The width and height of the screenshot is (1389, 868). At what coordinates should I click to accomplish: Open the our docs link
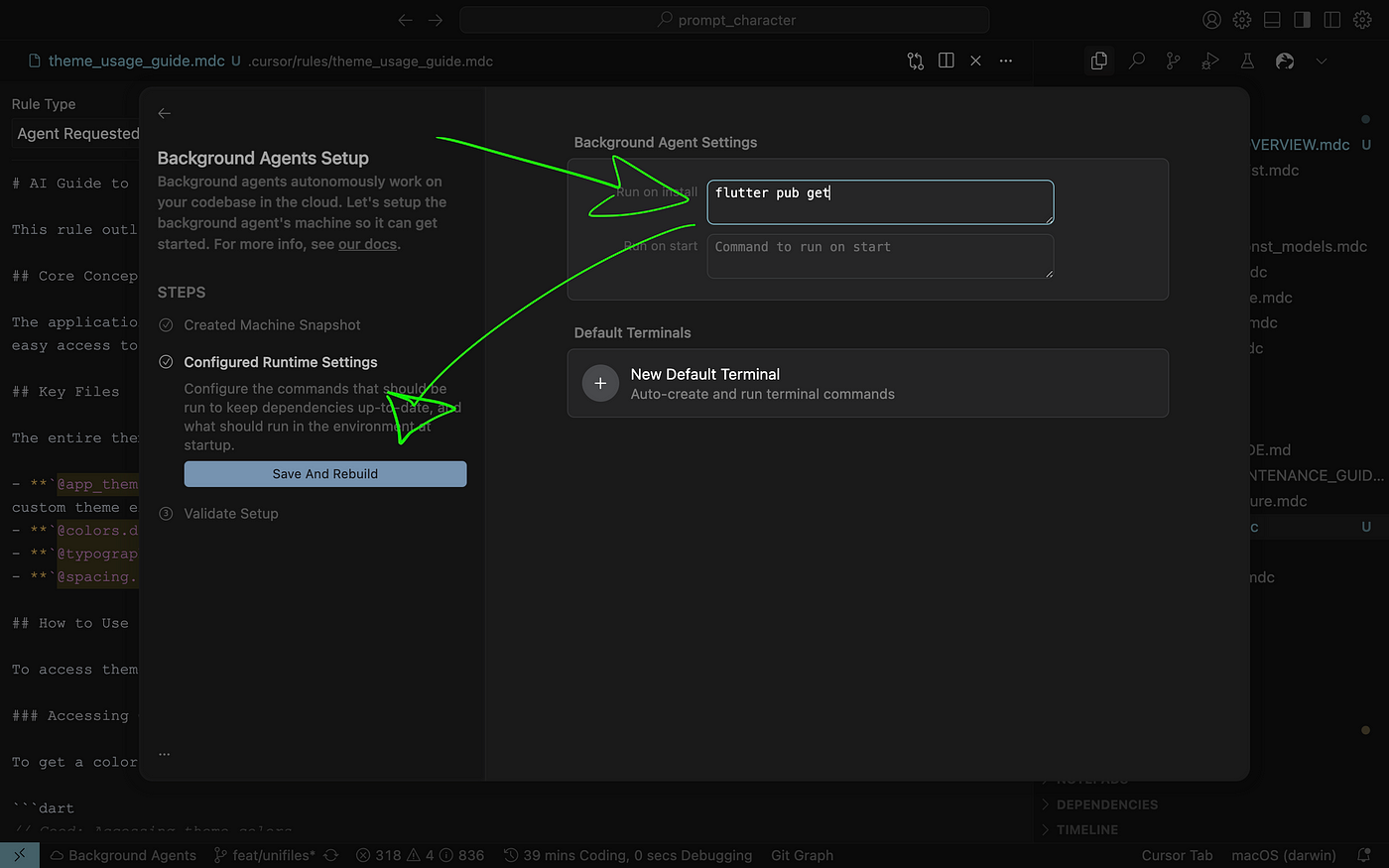(367, 243)
